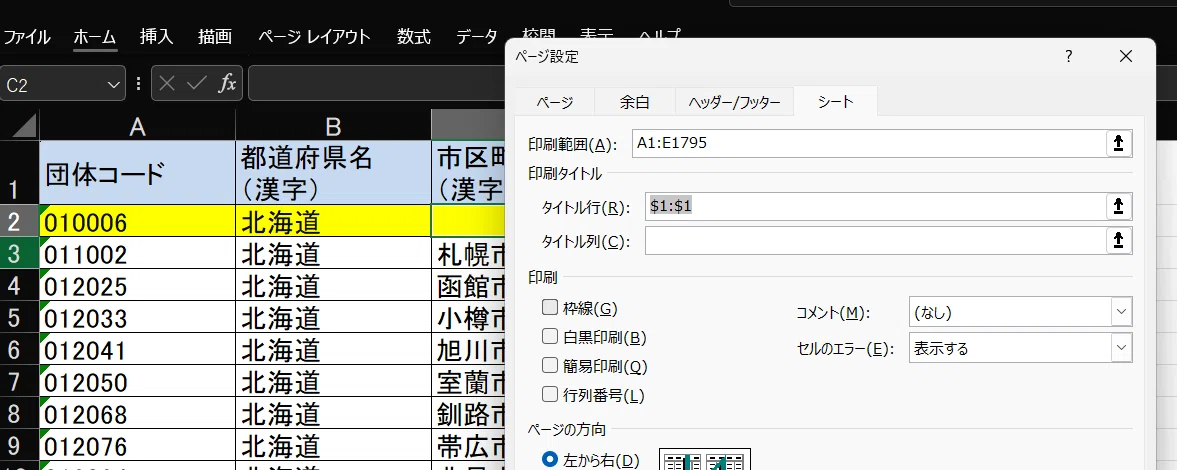Open the 挿入 ribbon tab

[x=156, y=37]
